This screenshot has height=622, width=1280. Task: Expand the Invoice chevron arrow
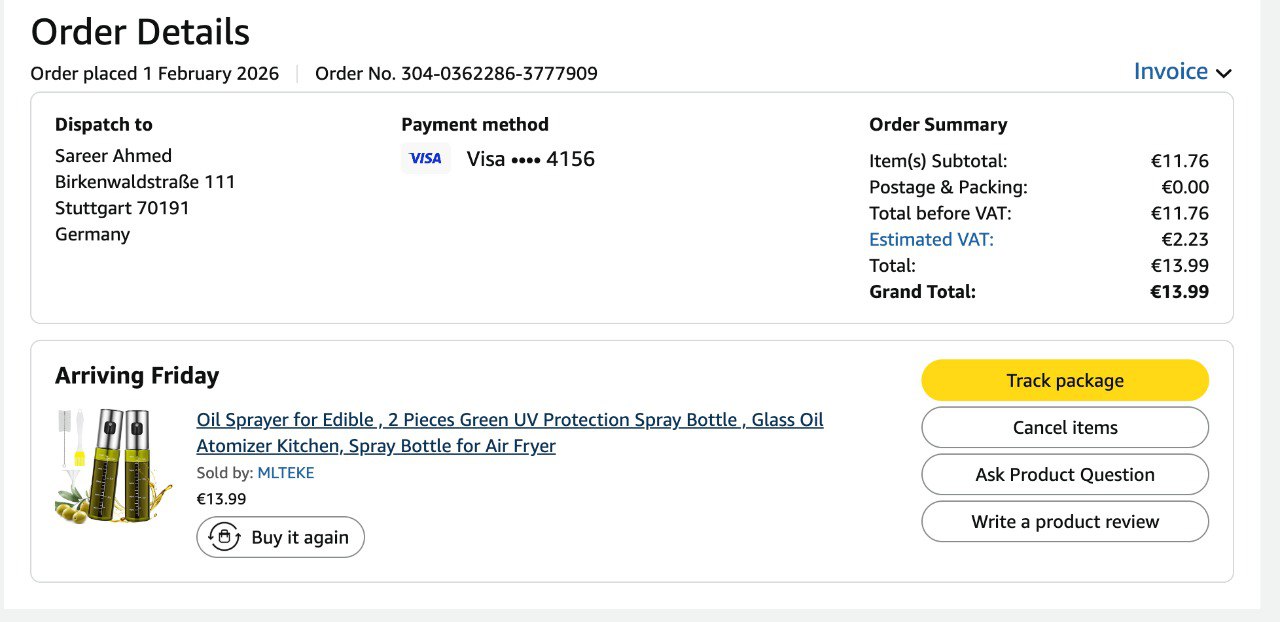(1224, 73)
